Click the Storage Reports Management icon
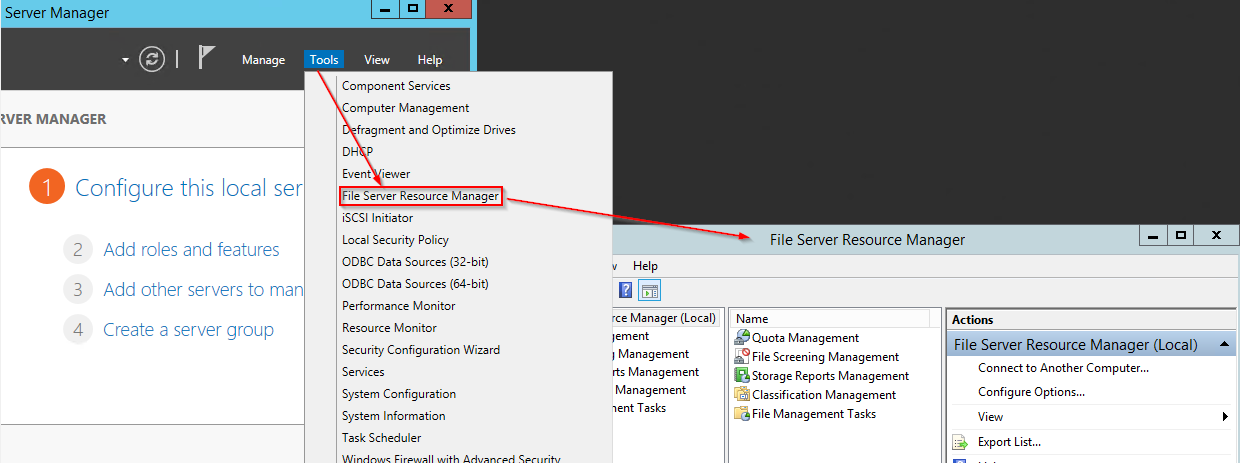1240x463 pixels. click(x=742, y=376)
